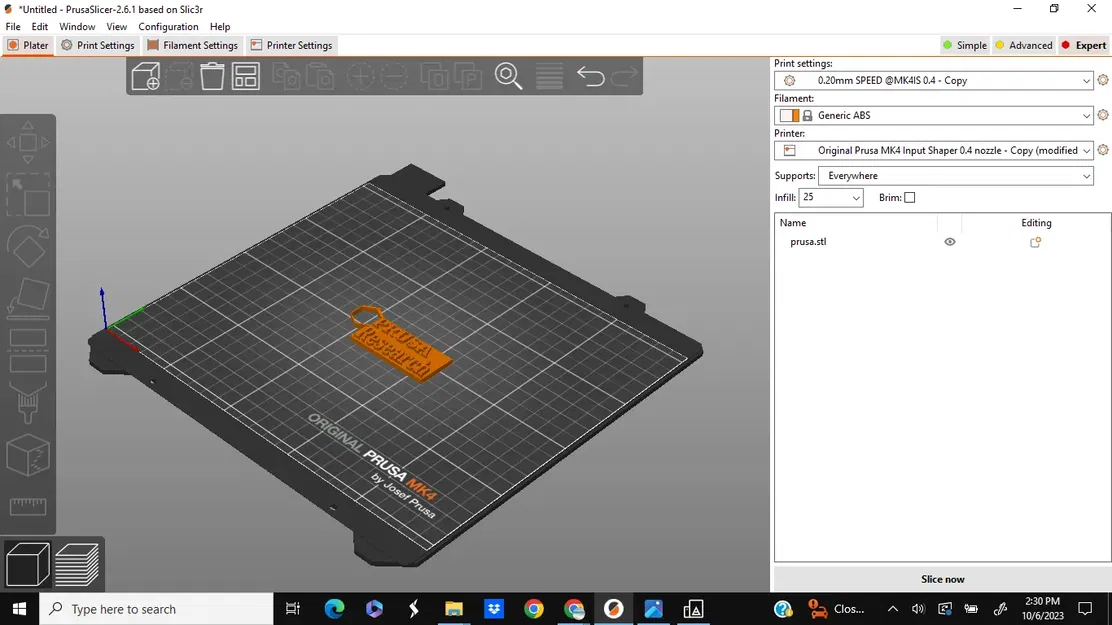Select the Rotate tool
Screen dimensions: 1112x625
pos(28,247)
